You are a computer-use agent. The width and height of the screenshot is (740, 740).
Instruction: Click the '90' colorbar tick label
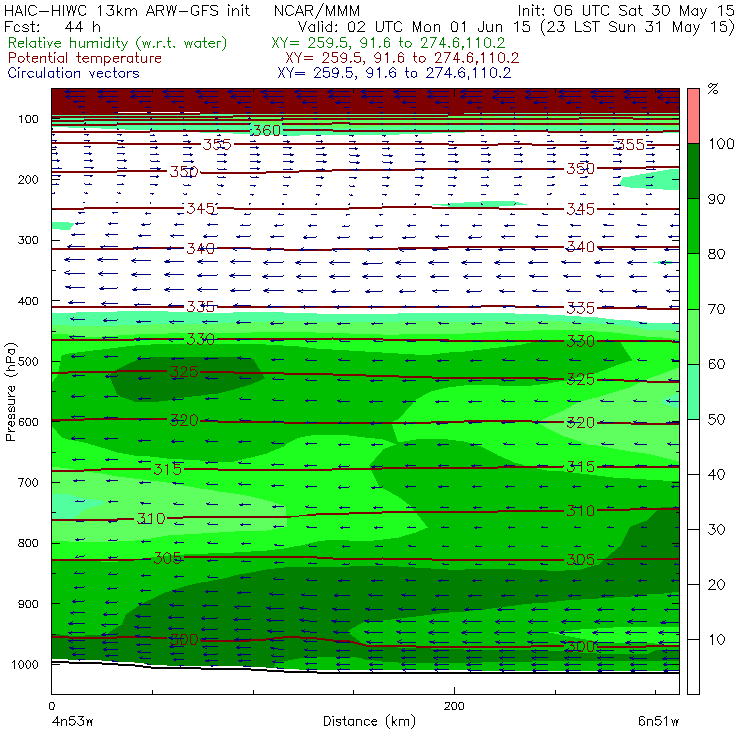pos(716,199)
